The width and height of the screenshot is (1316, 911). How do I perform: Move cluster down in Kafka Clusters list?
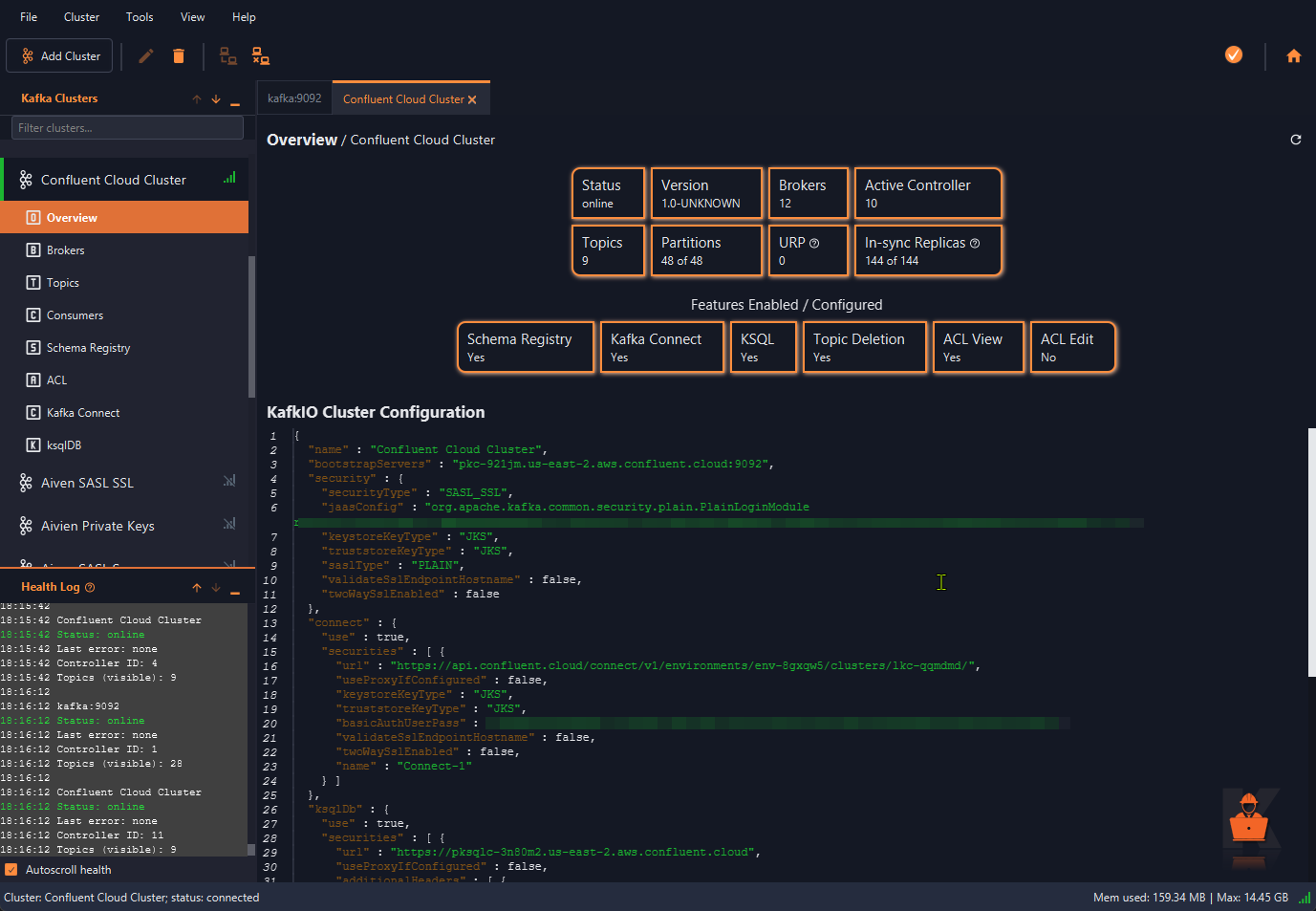[216, 99]
